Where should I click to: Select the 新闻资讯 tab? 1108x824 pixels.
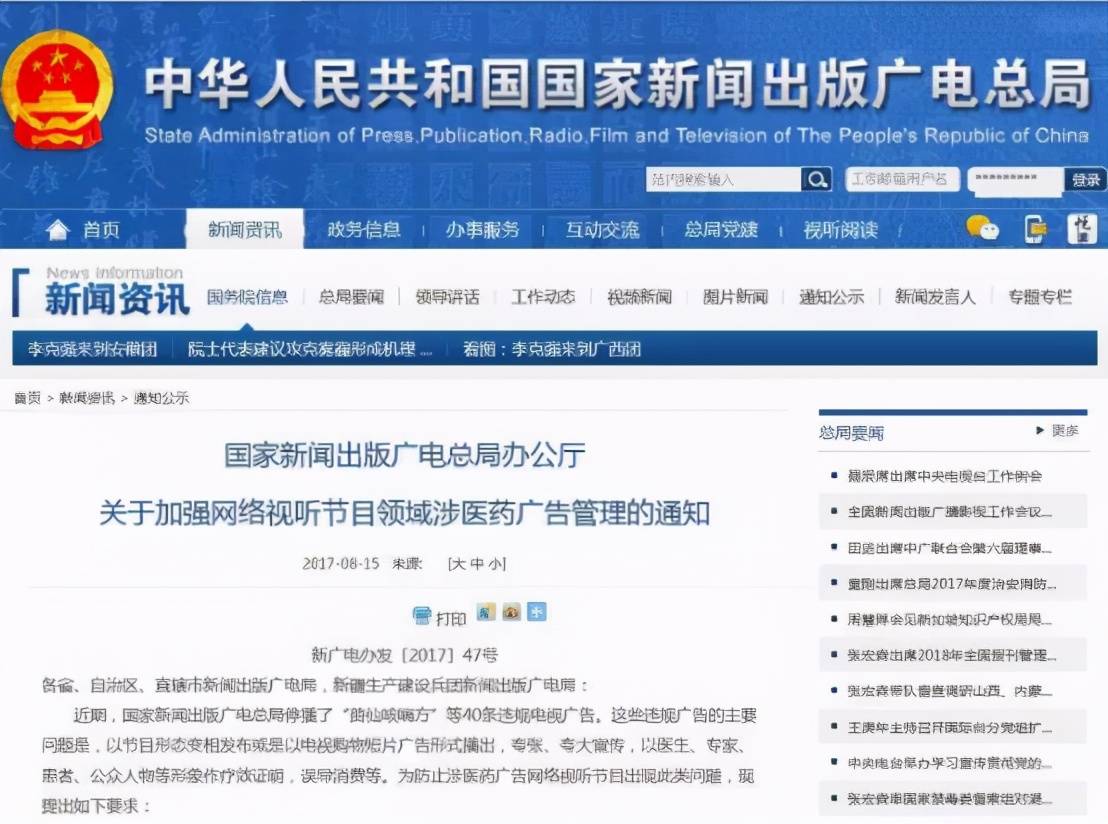click(244, 230)
